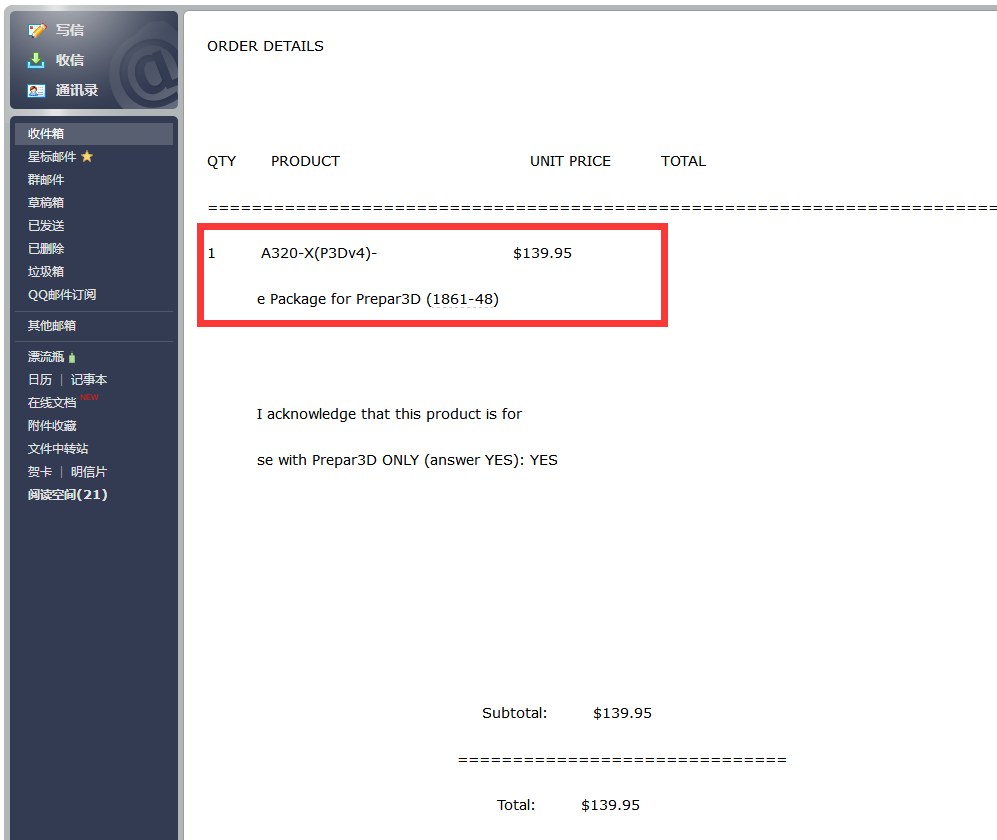Select 其他邮箱 other mailboxes
This screenshot has height=840, width=997.
click(52, 326)
